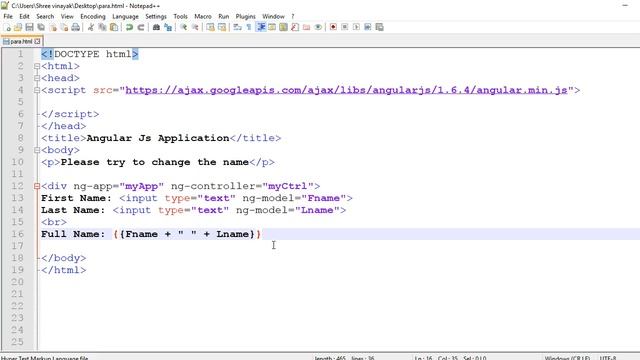Click the Paste clipboard icon
The width and height of the screenshot is (640, 360).
coord(114,27)
